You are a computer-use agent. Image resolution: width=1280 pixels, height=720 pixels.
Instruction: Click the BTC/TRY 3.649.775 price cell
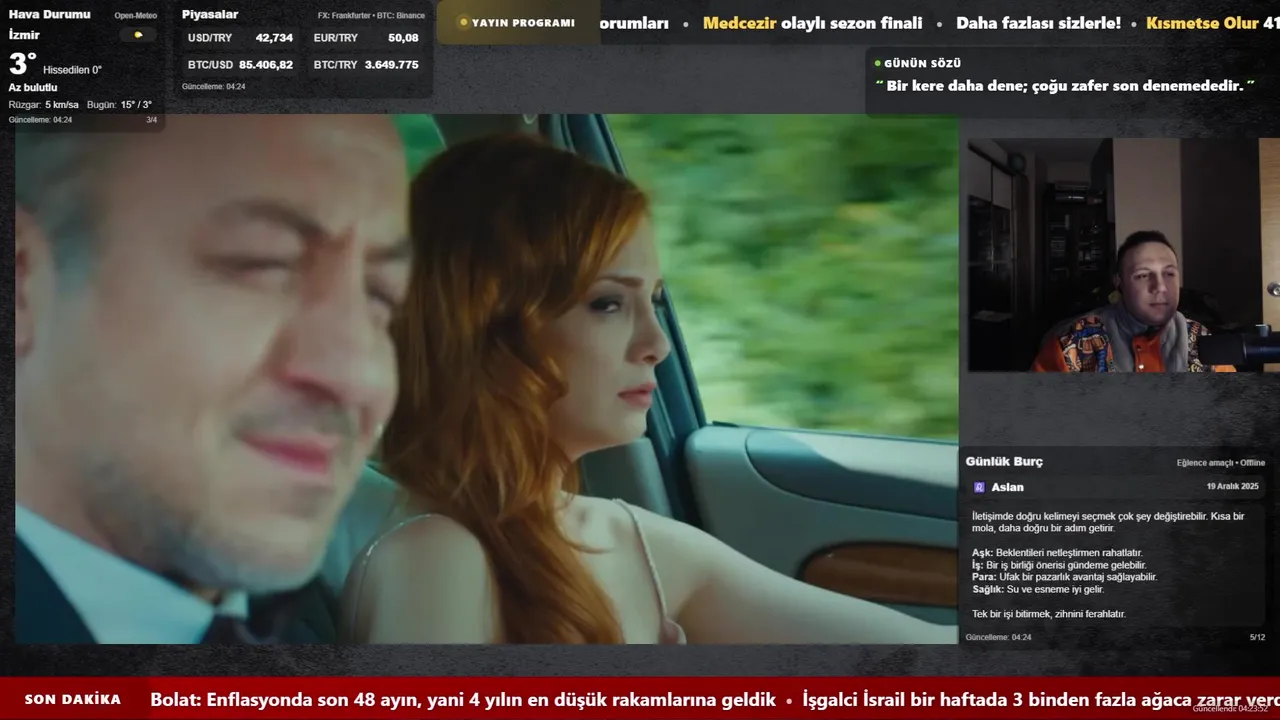coord(366,64)
